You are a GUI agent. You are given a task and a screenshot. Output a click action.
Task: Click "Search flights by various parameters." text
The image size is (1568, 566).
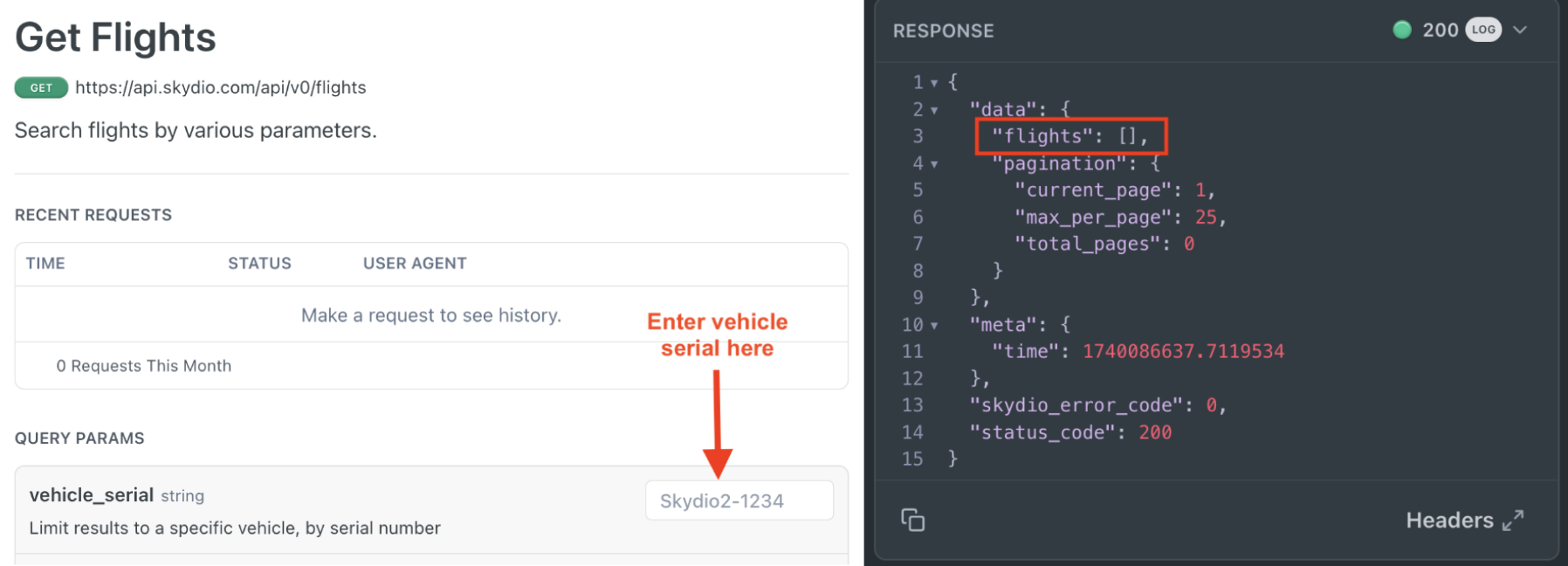click(x=196, y=131)
